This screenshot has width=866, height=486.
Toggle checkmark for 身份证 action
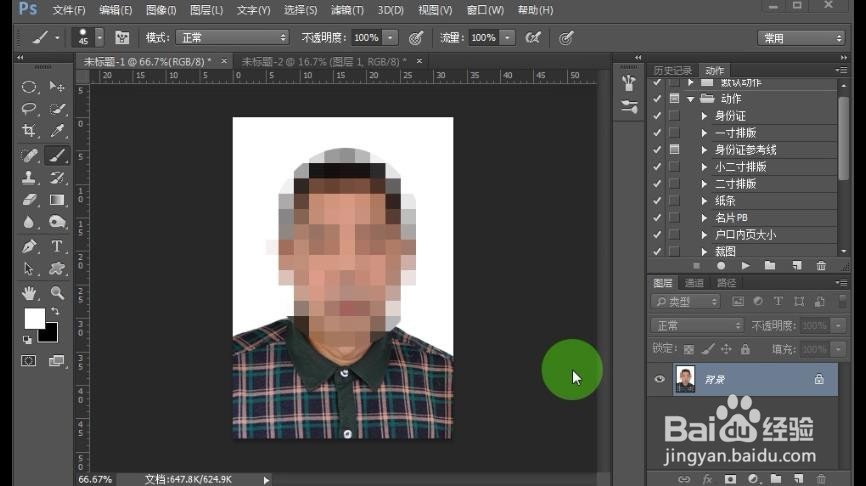(x=657, y=116)
